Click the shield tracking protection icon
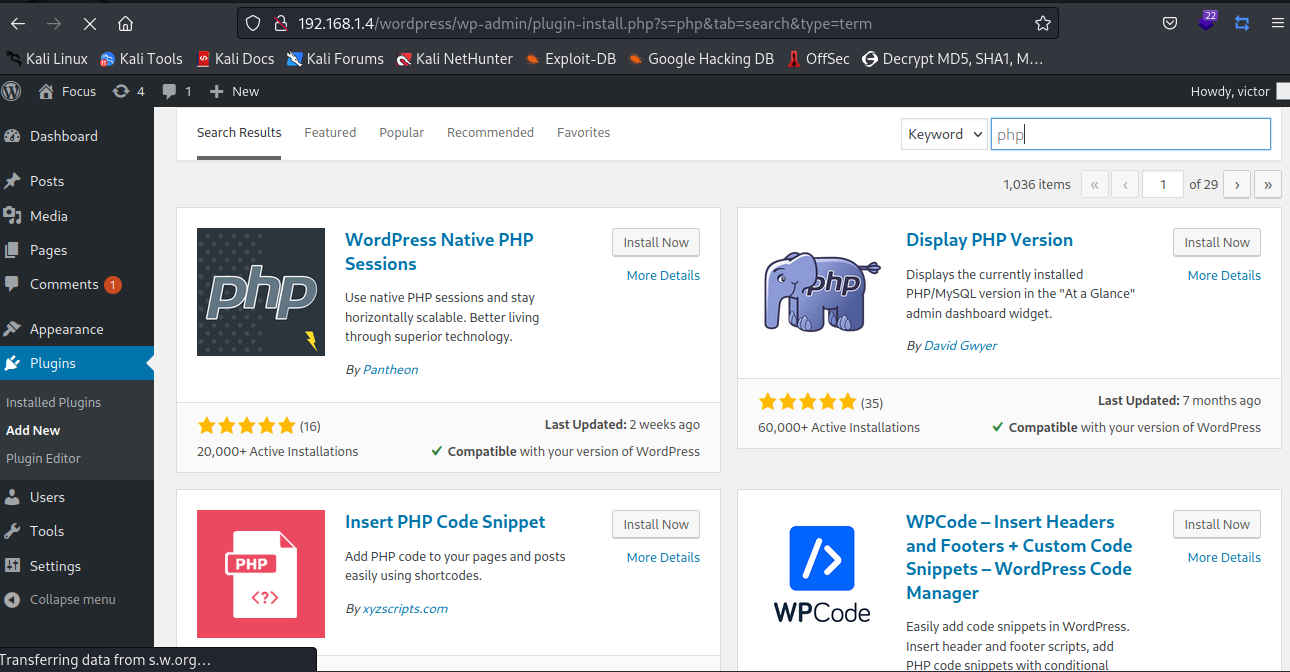Image resolution: width=1290 pixels, height=672 pixels. 253,23
